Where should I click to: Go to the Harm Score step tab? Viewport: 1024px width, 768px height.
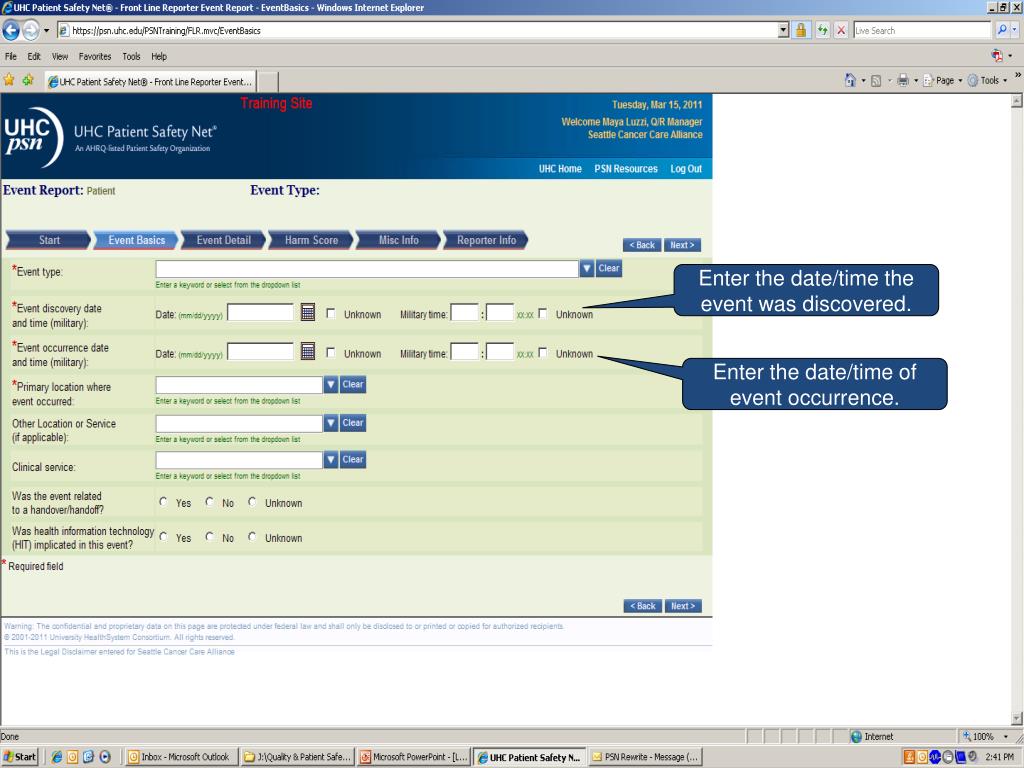(x=312, y=240)
